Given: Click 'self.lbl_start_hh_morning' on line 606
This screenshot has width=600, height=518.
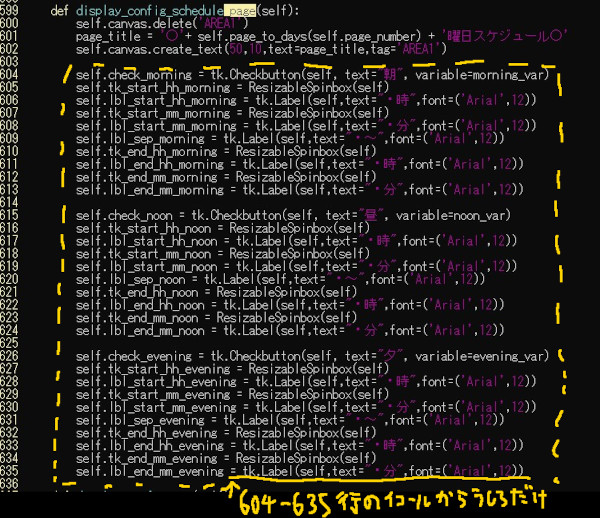Looking at the screenshot, I should tap(156, 101).
